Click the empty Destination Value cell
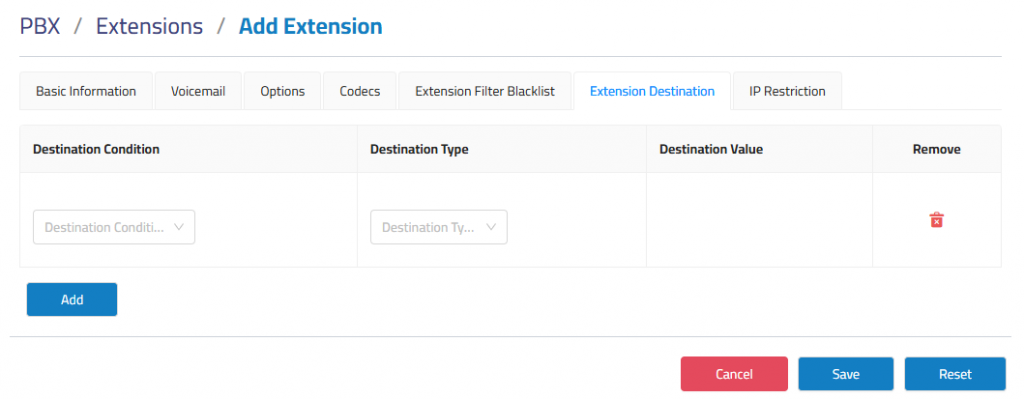Screen dimensions: 1024x399 click(760, 220)
